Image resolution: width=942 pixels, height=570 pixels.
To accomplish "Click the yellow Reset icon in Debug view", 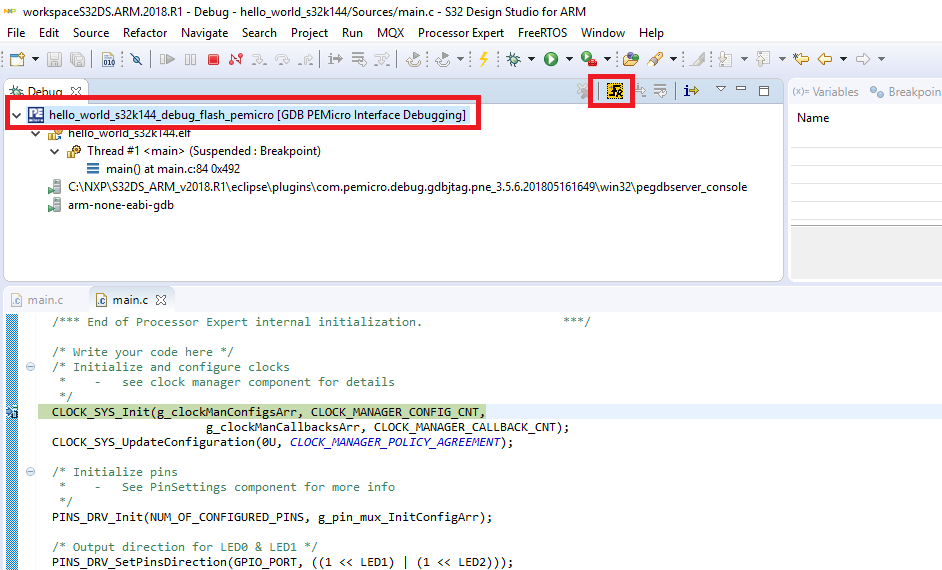I will coord(615,91).
